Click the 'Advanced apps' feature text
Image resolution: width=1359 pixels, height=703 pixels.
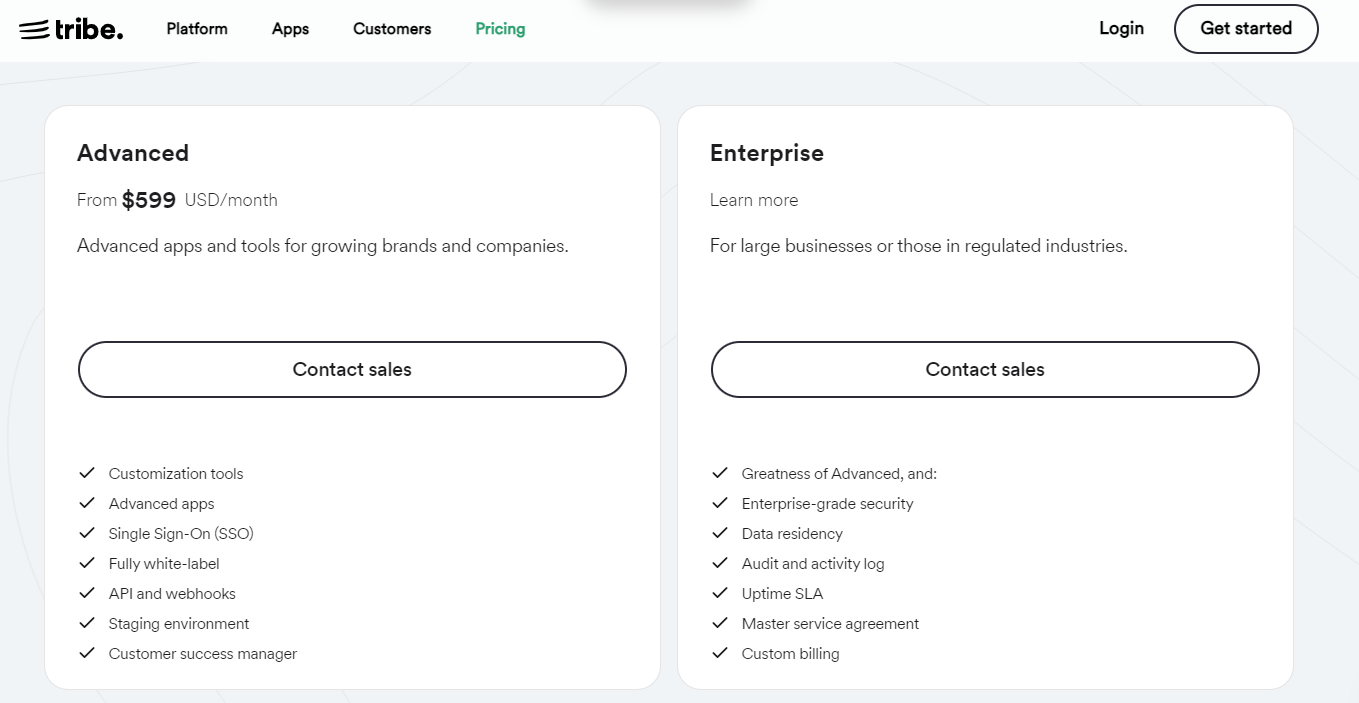tap(162, 504)
